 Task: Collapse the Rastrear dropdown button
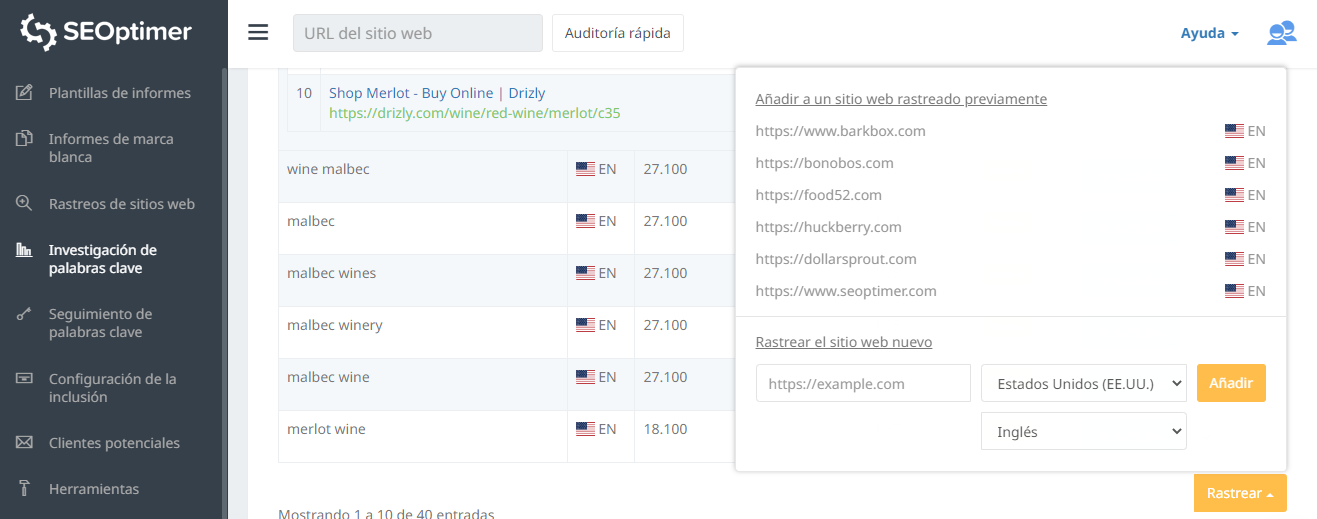[1239, 493]
